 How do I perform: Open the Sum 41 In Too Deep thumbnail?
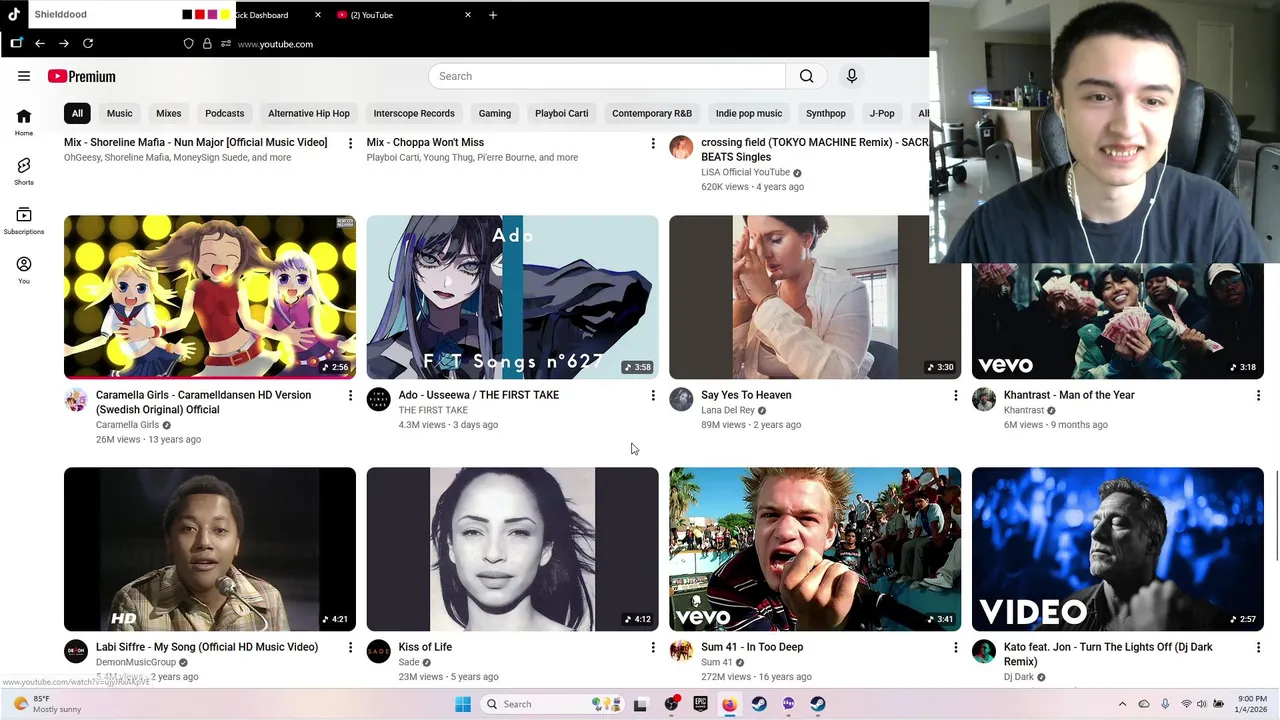815,549
